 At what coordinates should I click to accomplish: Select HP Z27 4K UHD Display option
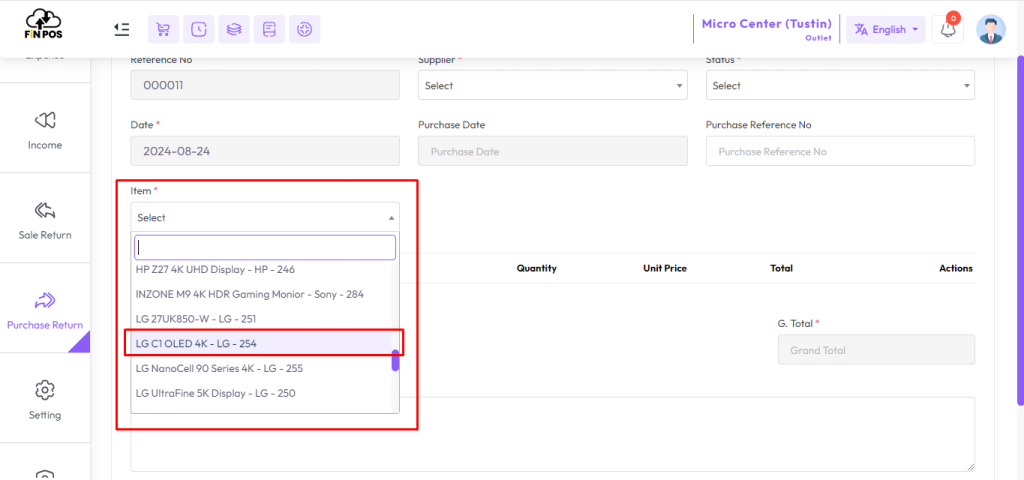[x=261, y=269]
